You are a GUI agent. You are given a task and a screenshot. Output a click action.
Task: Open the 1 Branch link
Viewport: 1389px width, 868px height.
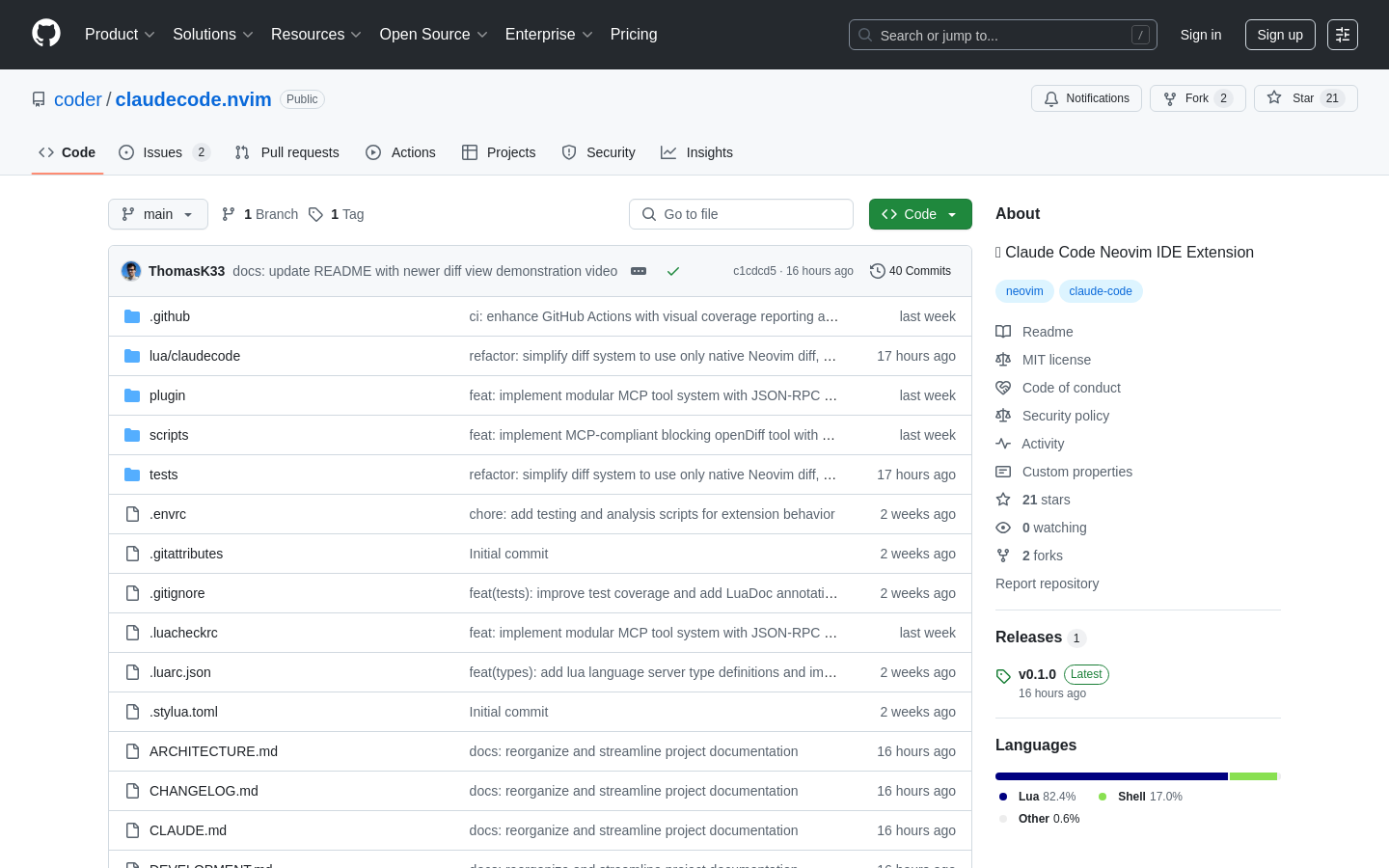pos(259,214)
